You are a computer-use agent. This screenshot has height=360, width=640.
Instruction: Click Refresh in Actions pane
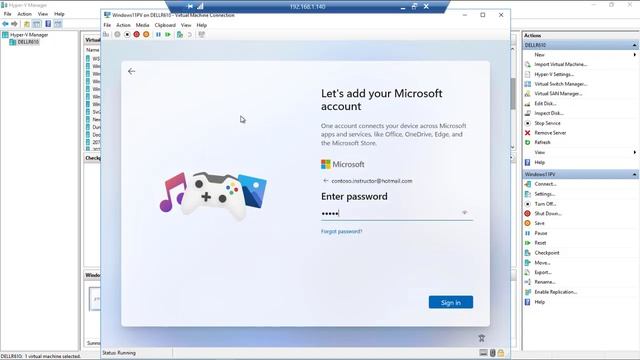click(542, 142)
